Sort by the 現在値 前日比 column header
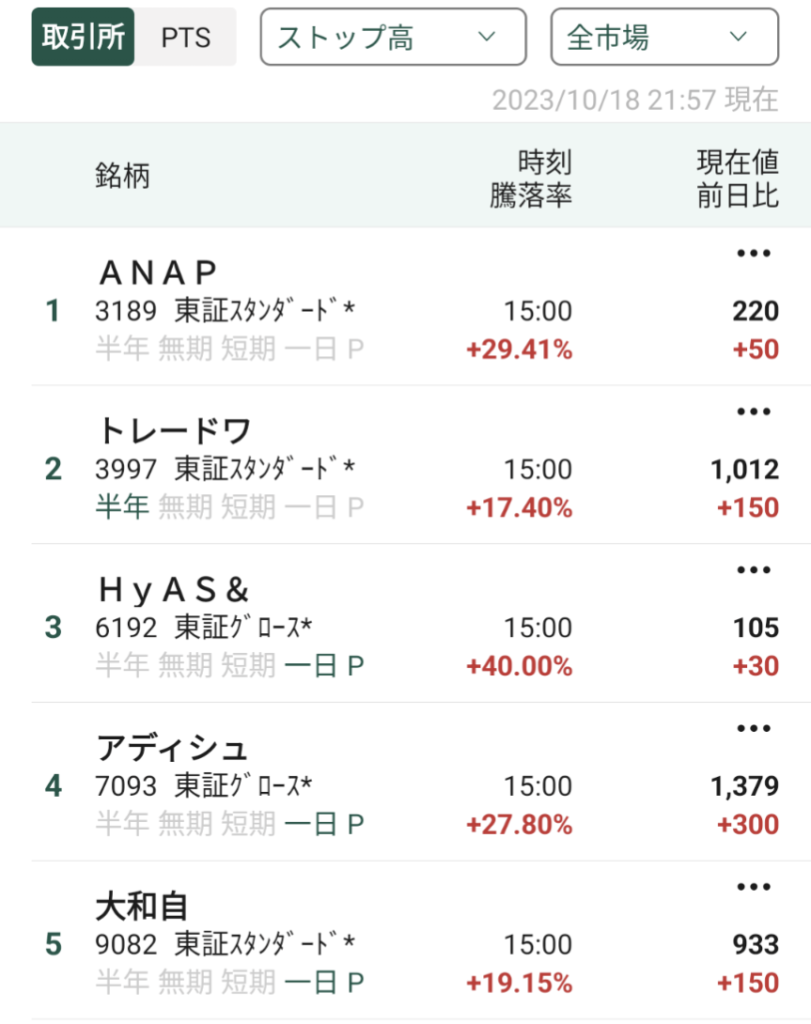811x1024 pixels. coord(737,177)
